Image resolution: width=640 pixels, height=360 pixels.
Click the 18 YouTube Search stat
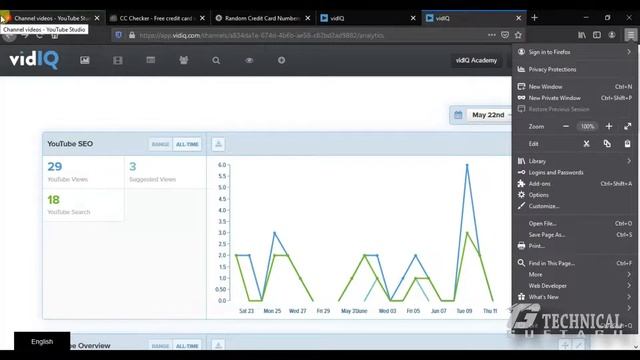83,205
